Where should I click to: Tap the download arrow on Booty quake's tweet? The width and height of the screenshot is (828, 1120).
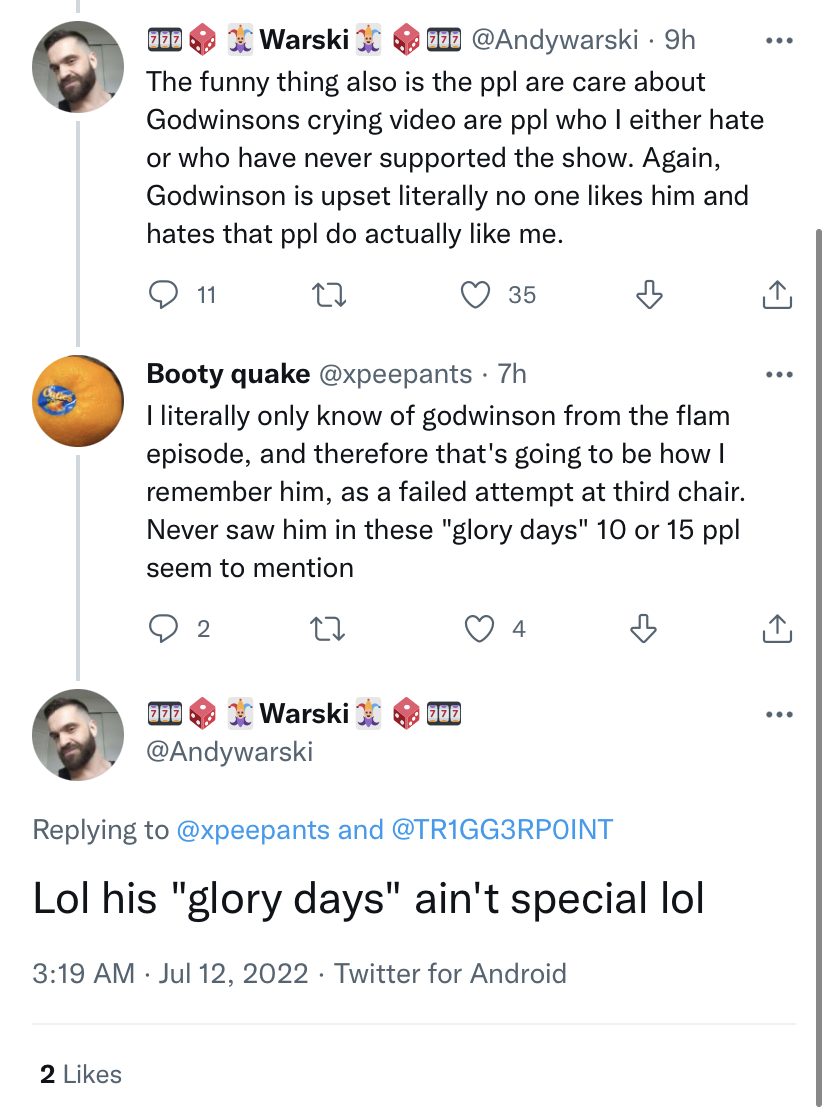click(x=643, y=629)
